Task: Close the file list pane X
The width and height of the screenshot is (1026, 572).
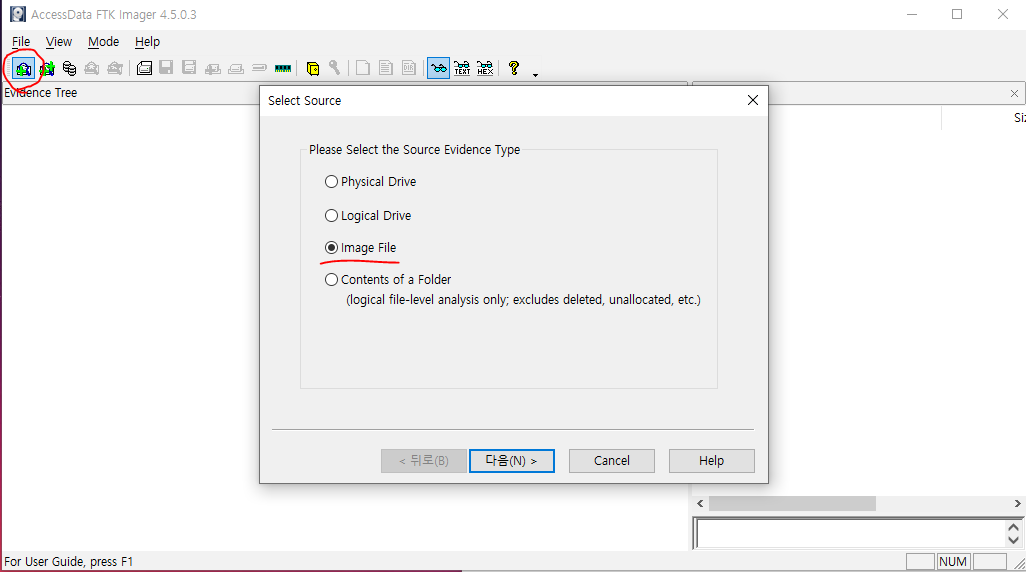Action: tap(1014, 94)
